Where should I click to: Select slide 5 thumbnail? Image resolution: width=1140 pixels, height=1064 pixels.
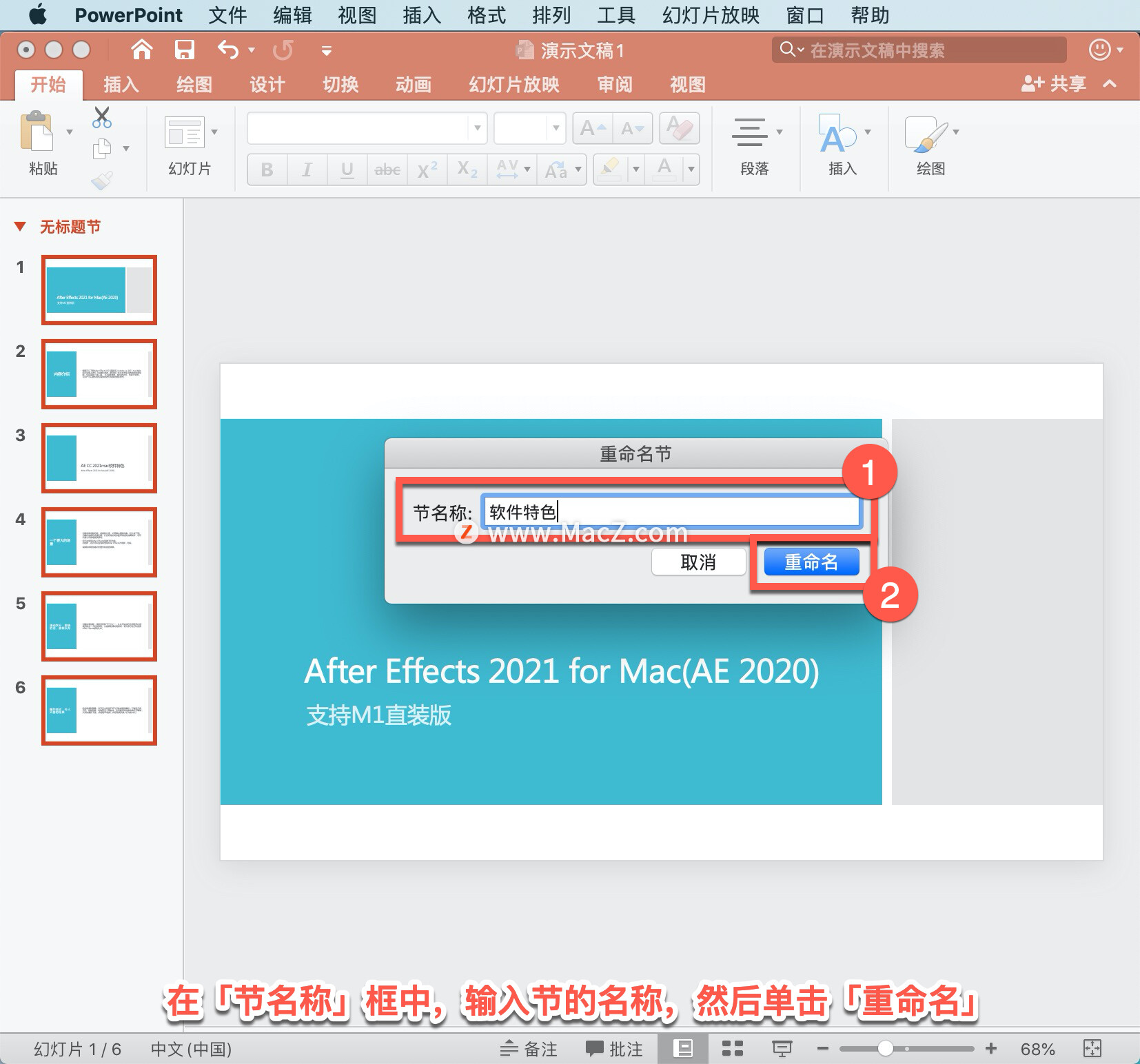(x=99, y=626)
